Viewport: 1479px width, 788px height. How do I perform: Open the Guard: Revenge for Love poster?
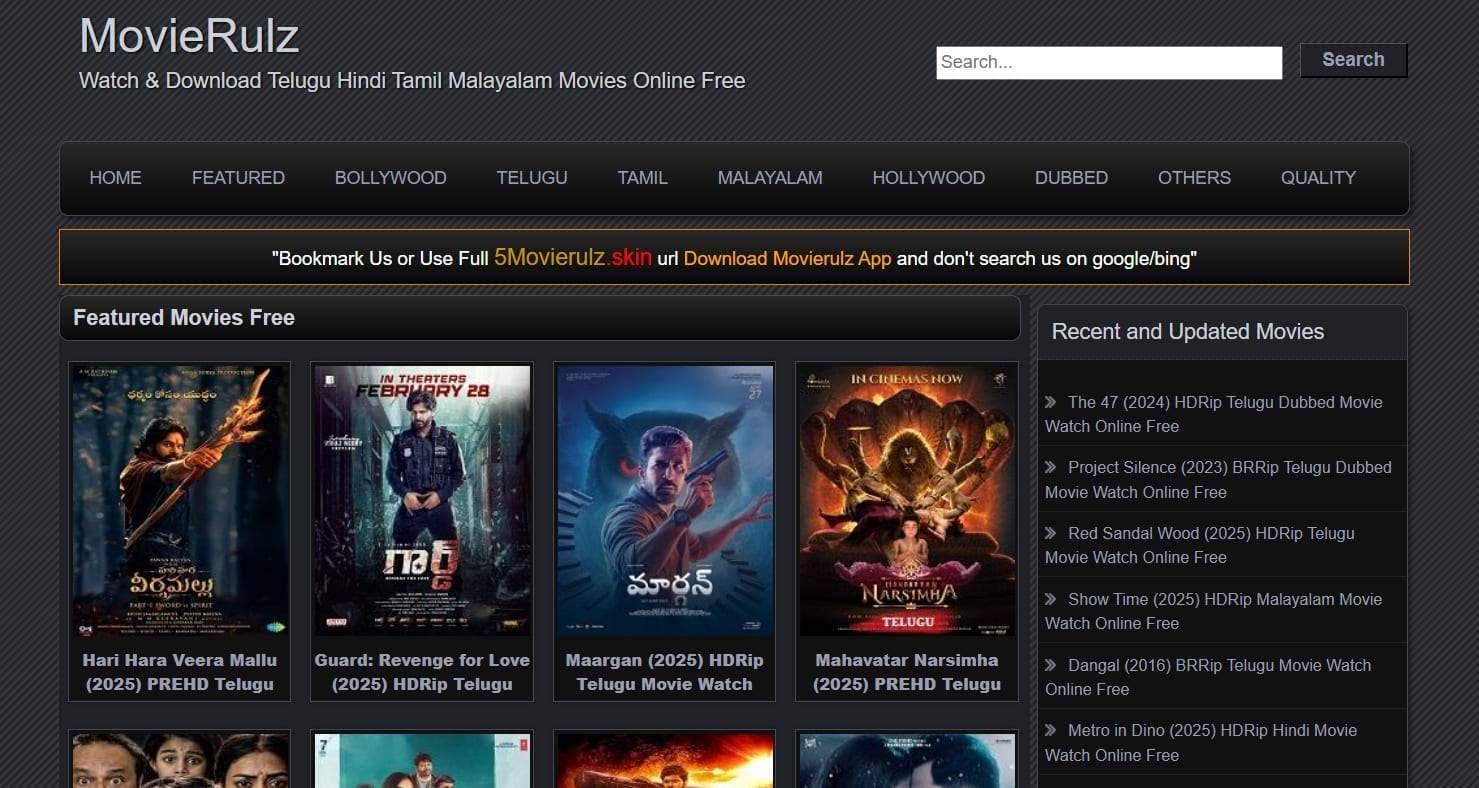[x=422, y=501]
